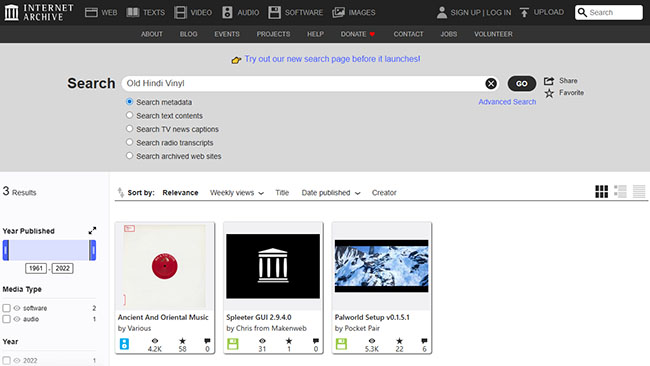Click the 1961 start year field
Image resolution: width=650 pixels, height=366 pixels.
(x=36, y=268)
